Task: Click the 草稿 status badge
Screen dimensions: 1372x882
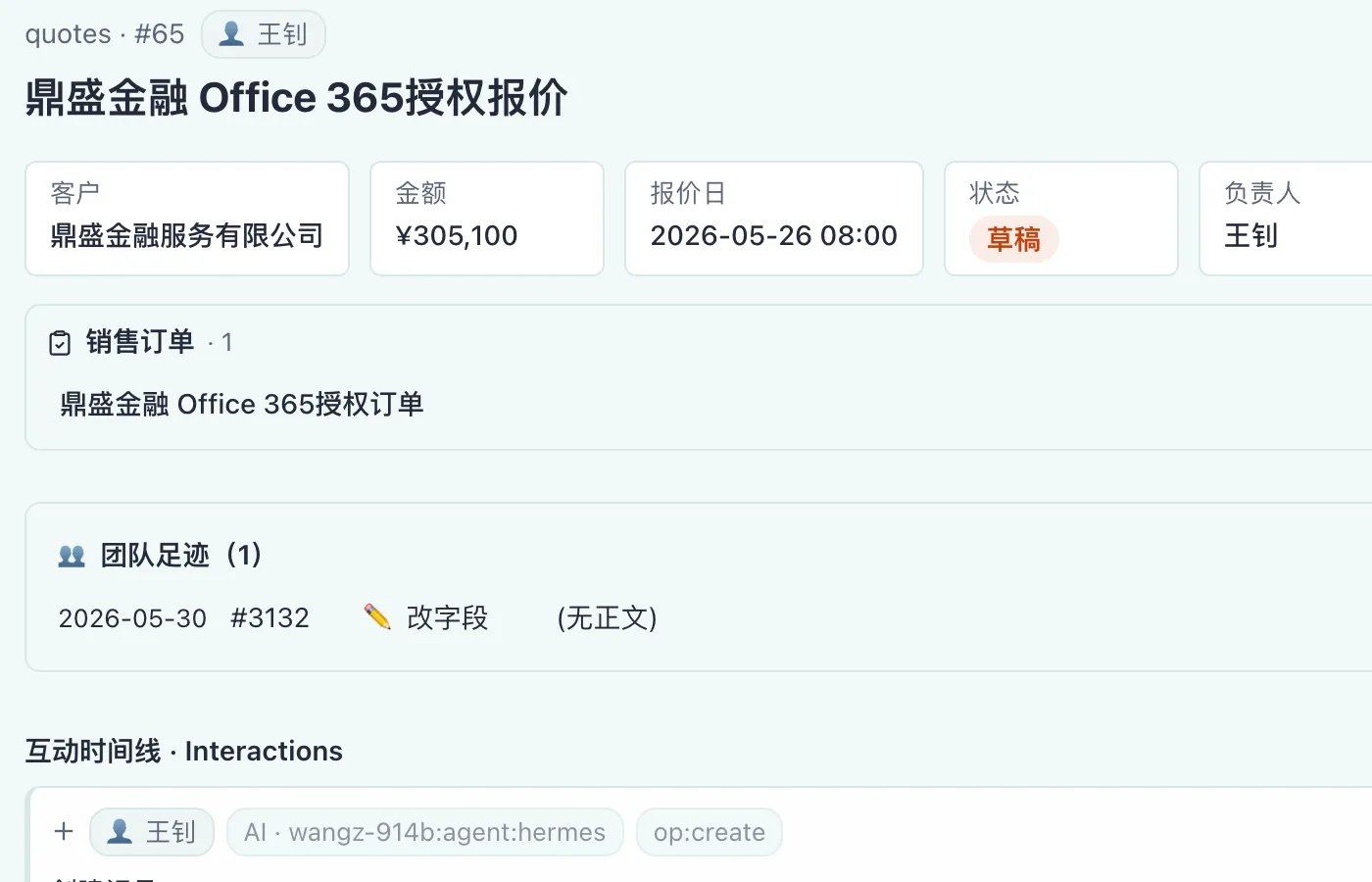Action: point(1013,239)
